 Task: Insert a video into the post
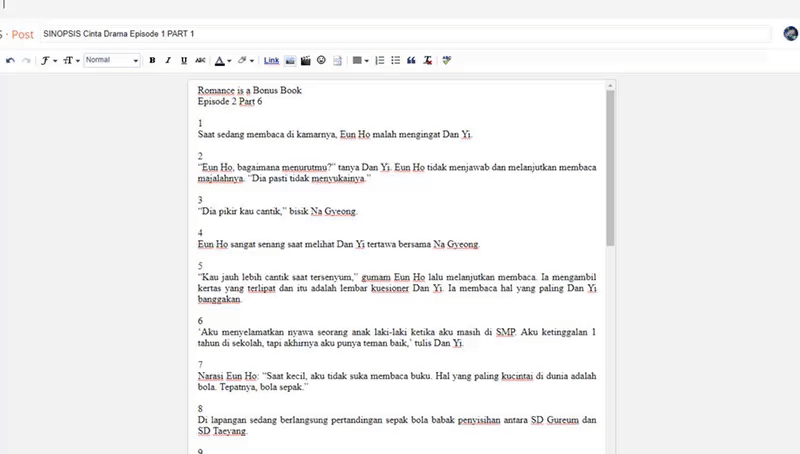pos(306,60)
